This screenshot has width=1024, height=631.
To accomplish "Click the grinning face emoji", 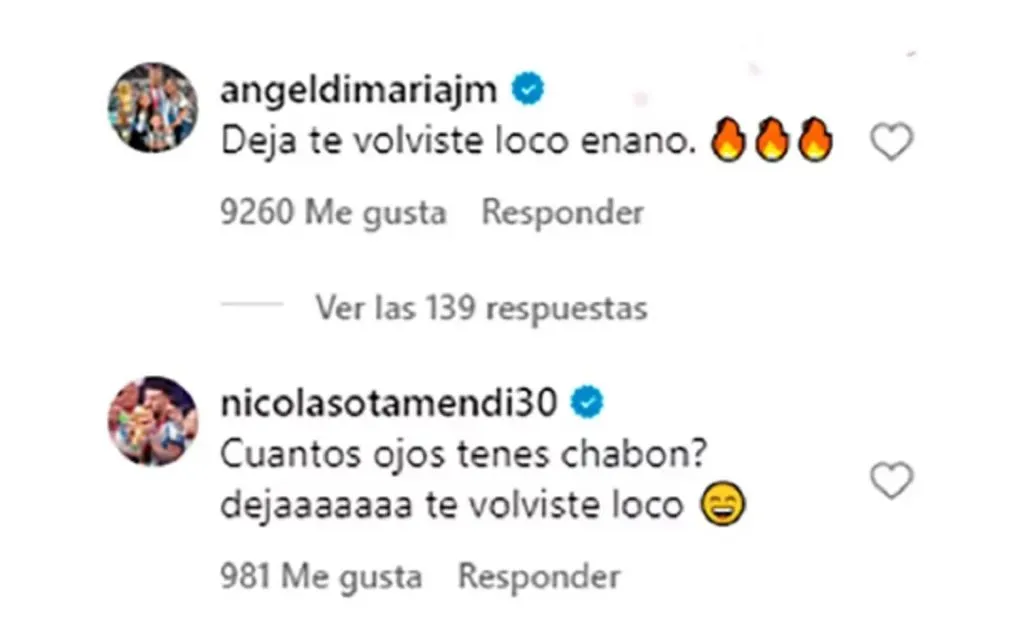I will (x=722, y=504).
